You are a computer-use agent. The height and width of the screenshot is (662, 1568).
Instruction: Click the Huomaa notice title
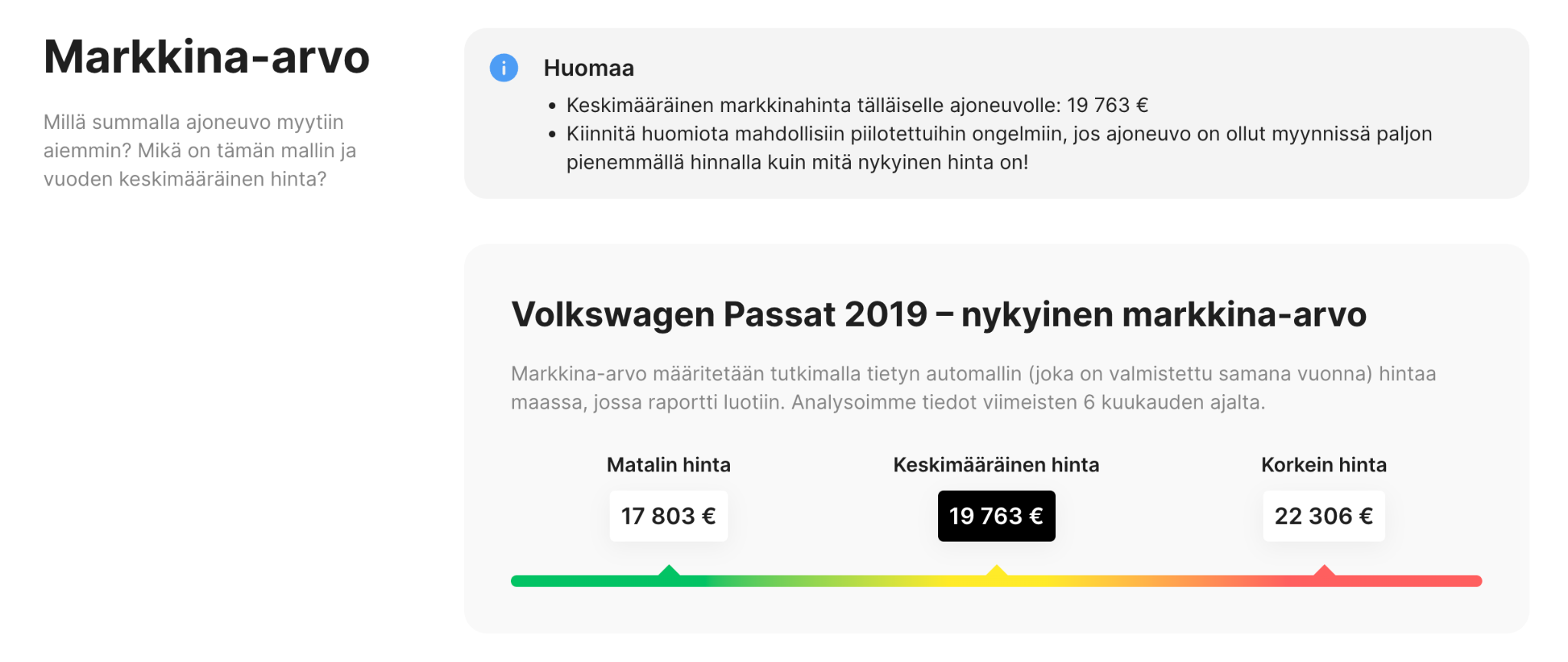pos(588,68)
